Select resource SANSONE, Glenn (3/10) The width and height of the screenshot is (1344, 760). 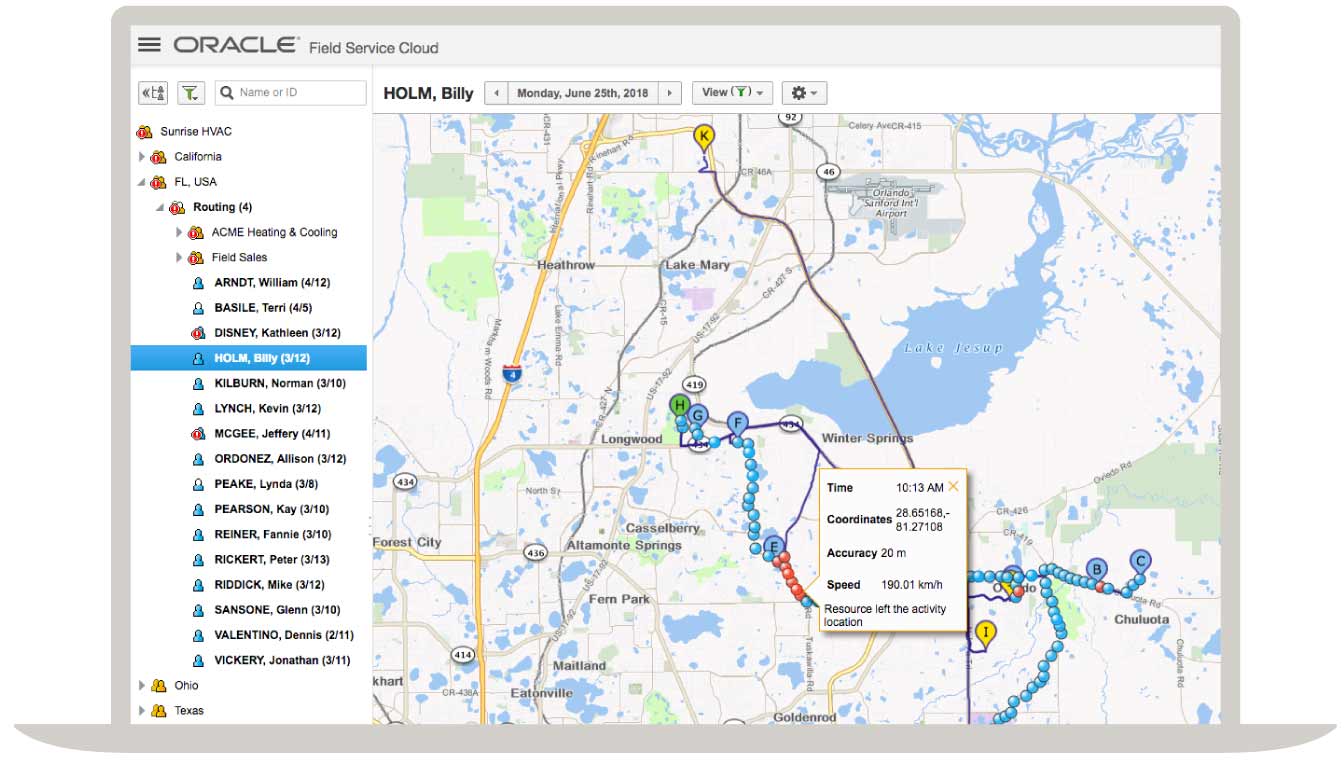277,610
